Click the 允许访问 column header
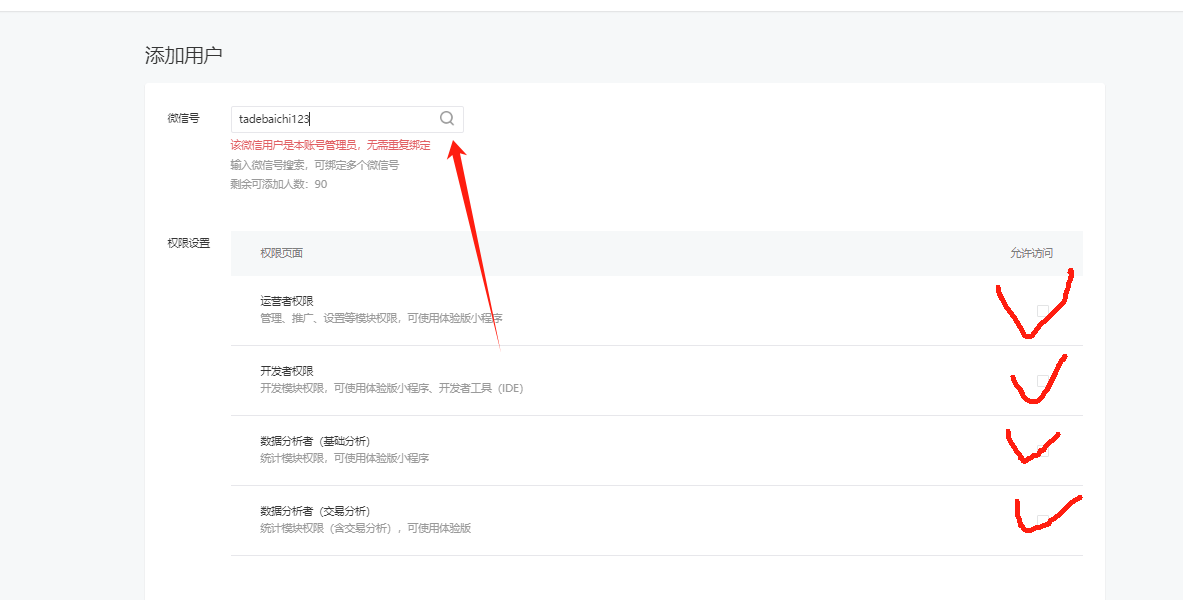This screenshot has width=1183, height=600. (1031, 253)
